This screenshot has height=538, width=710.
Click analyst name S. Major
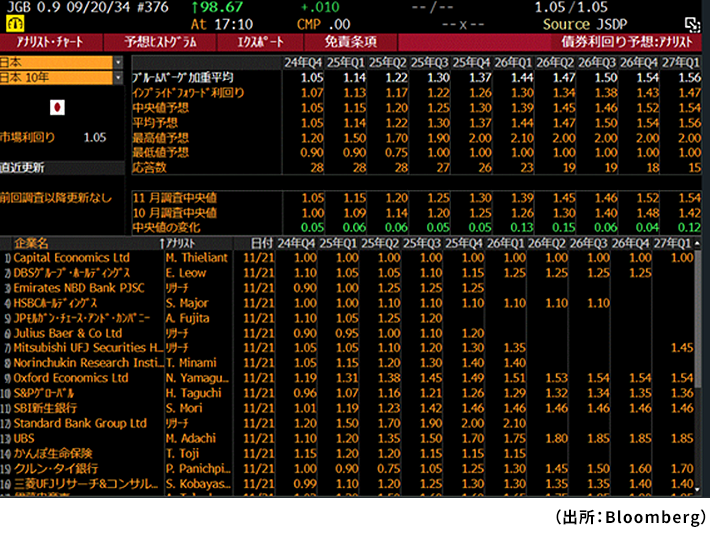187,303
